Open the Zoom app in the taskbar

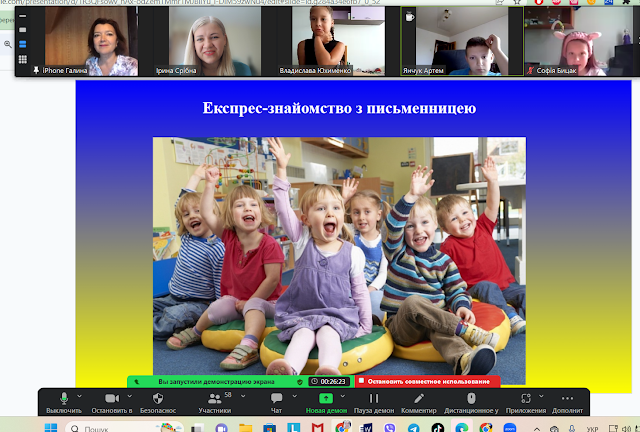(510, 428)
